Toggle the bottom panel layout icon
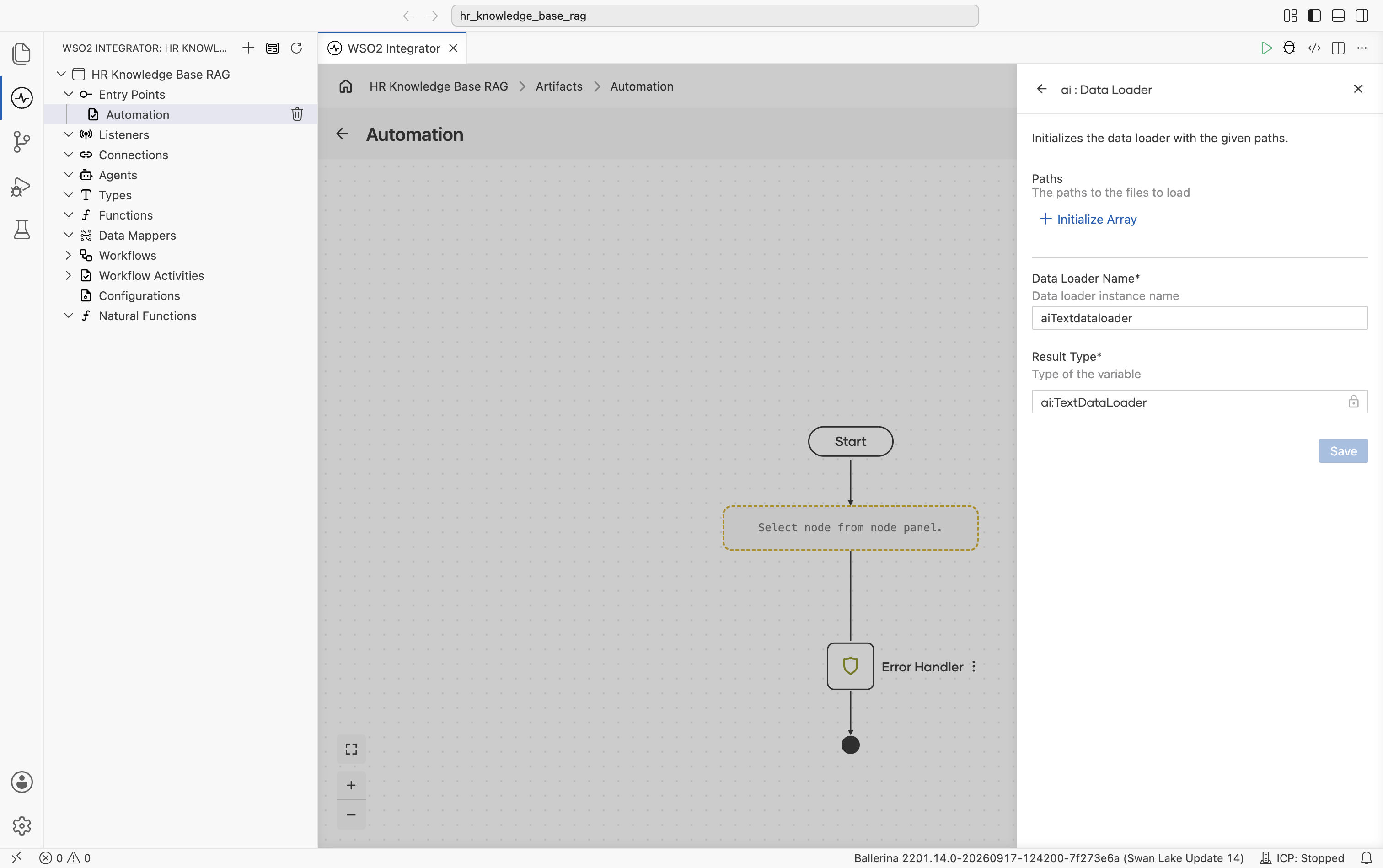This screenshot has width=1383, height=868. click(x=1338, y=16)
